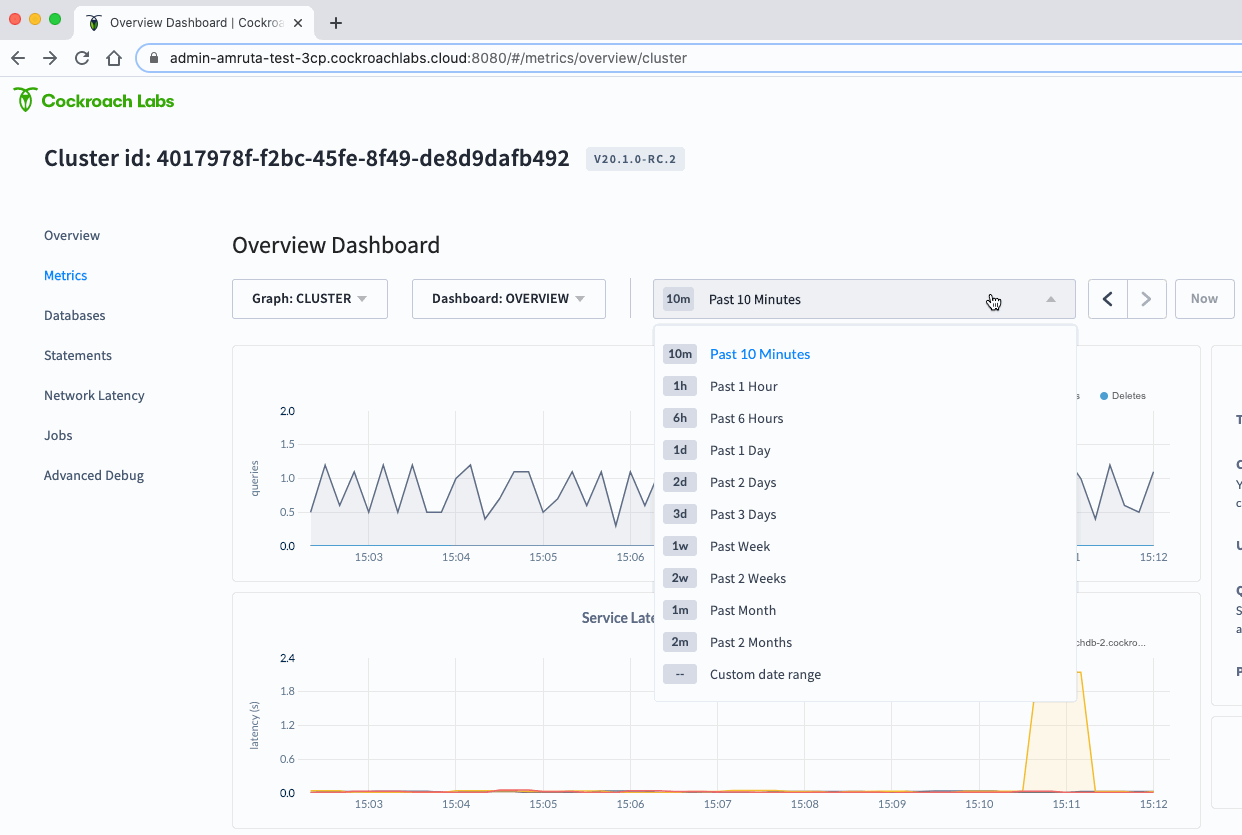Open the Dashboard: OVERVIEW dropdown
This screenshot has height=835, width=1242.
(509, 299)
